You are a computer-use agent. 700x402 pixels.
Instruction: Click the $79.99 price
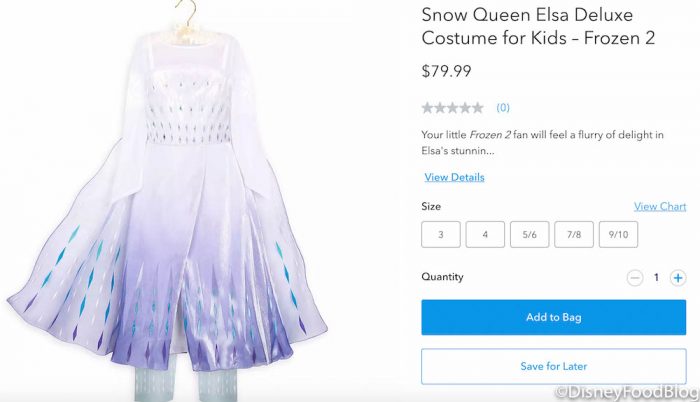tap(446, 71)
